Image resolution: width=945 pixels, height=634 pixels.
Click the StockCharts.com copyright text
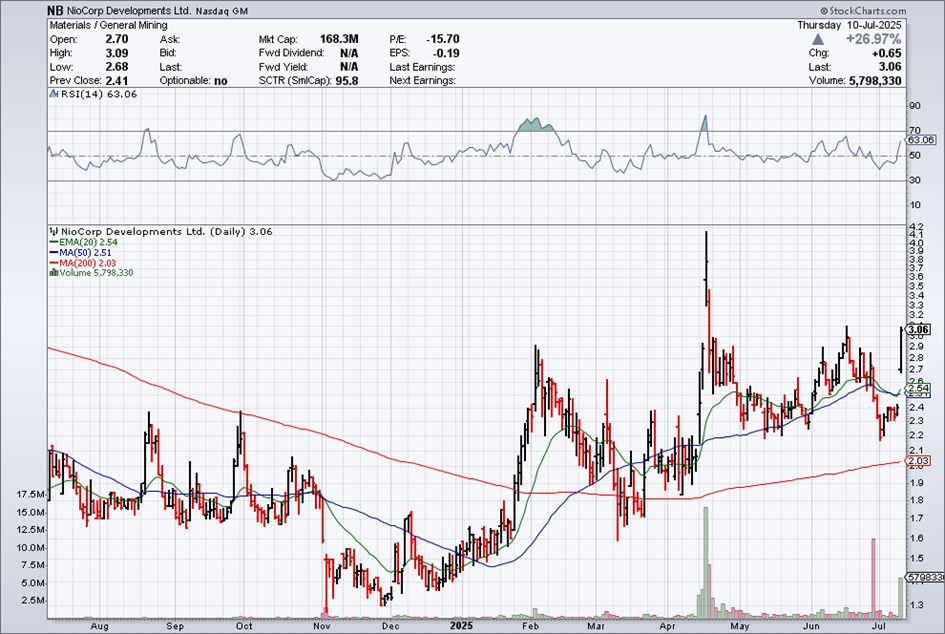click(x=862, y=11)
